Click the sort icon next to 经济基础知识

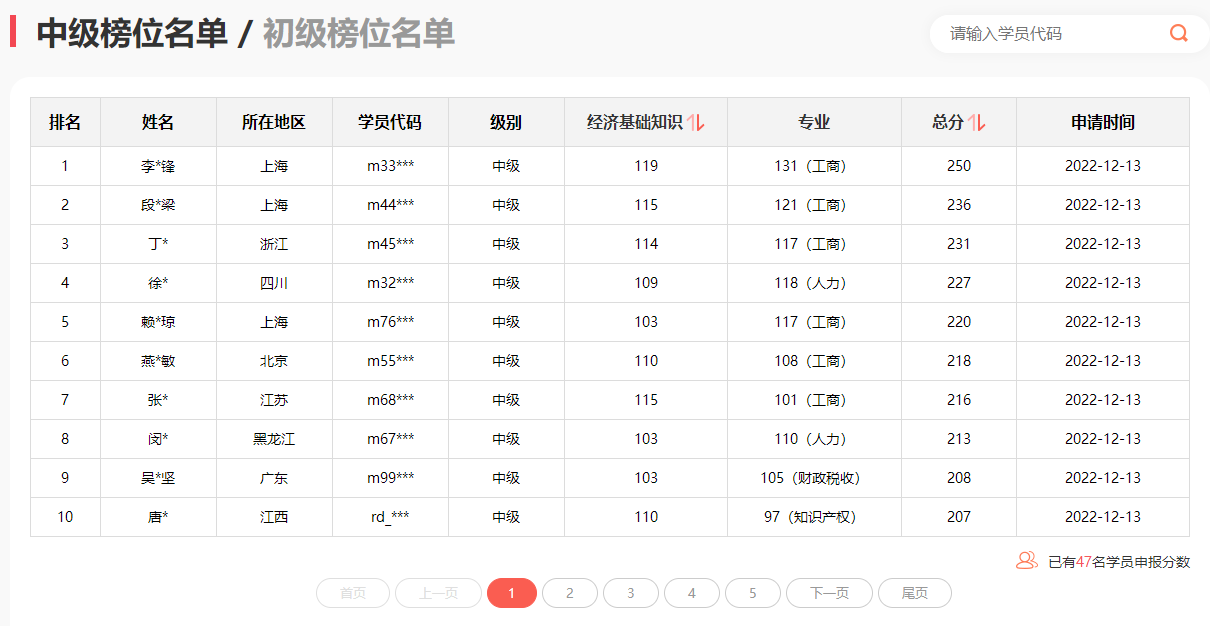697,121
